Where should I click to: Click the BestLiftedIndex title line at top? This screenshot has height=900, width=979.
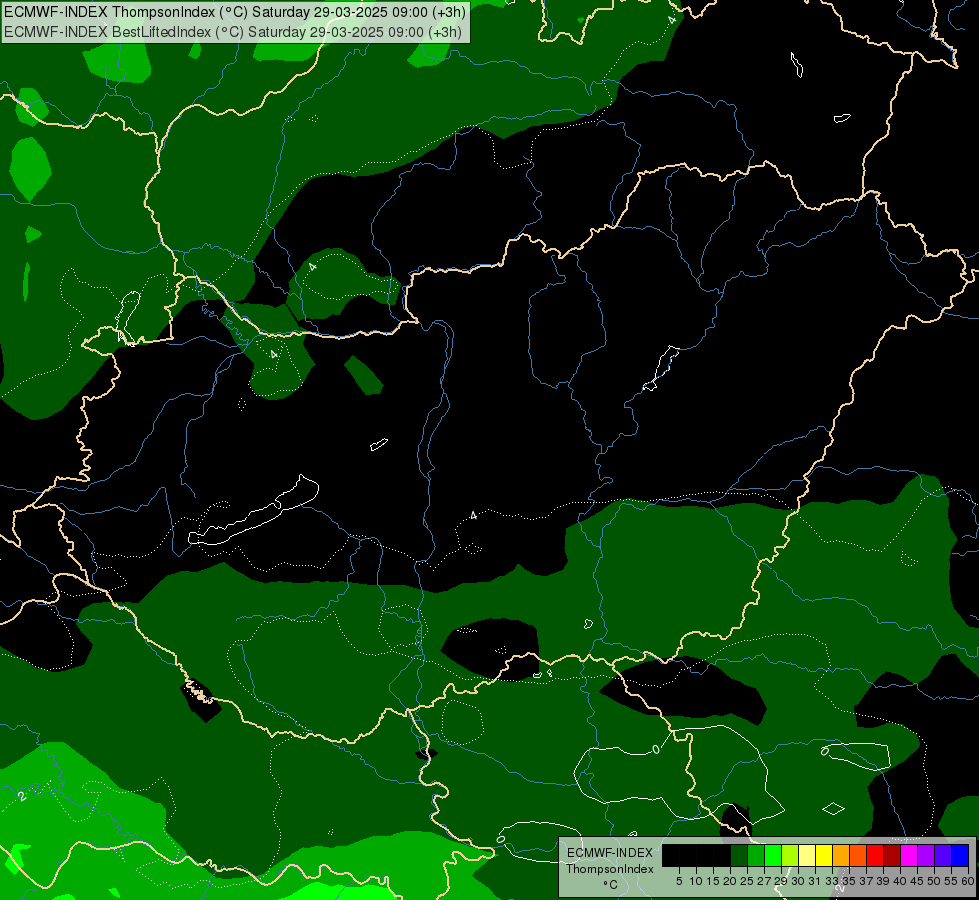pyautogui.click(x=233, y=31)
